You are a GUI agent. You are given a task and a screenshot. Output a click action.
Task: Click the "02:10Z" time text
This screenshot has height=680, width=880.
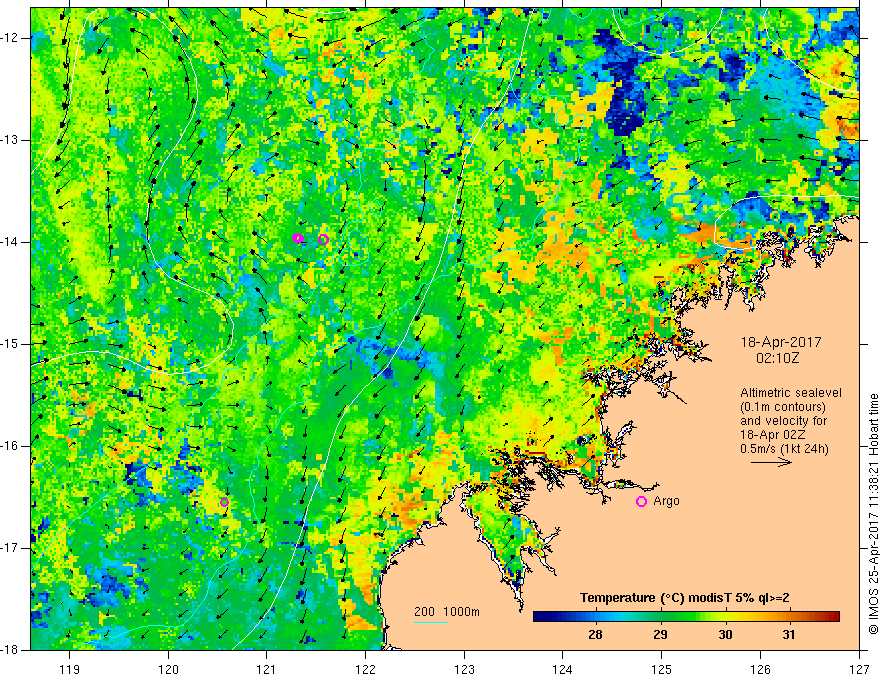tap(777, 358)
